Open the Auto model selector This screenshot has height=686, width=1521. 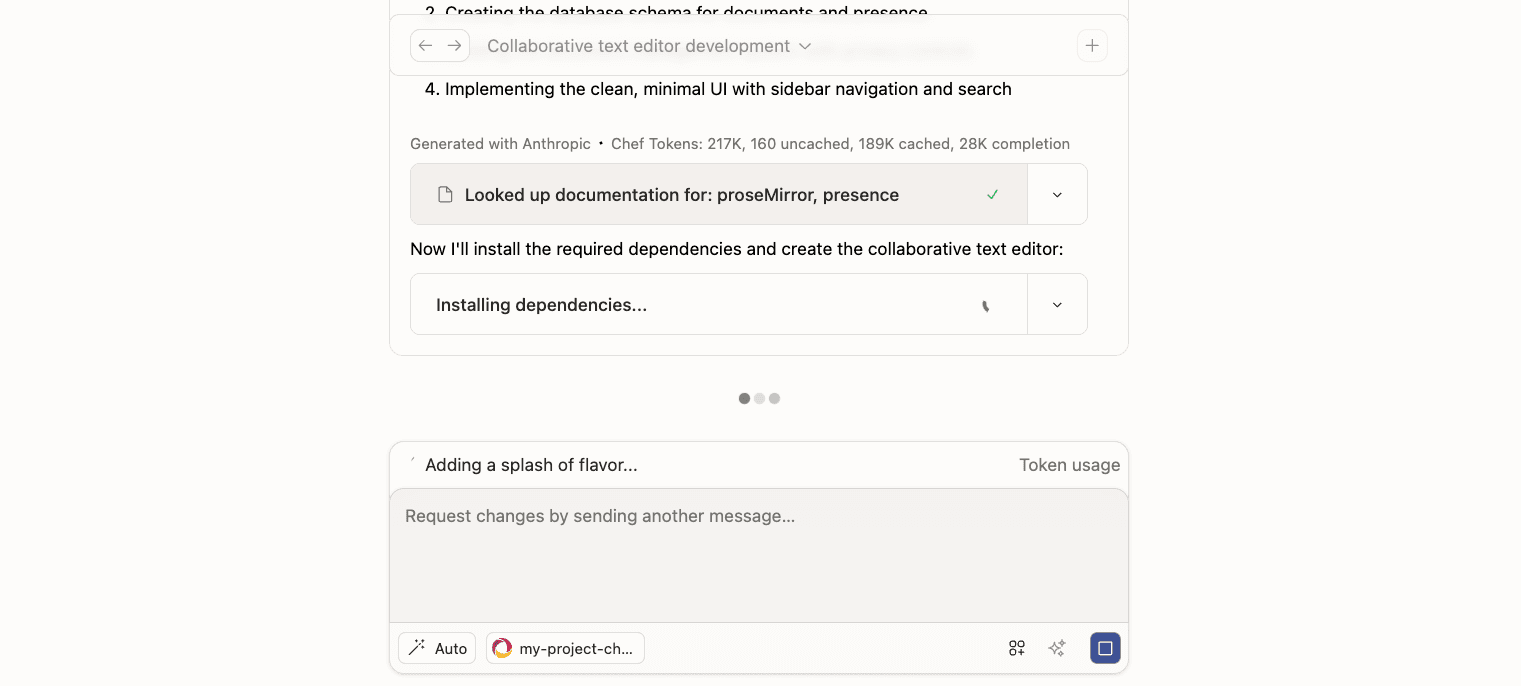pos(437,648)
